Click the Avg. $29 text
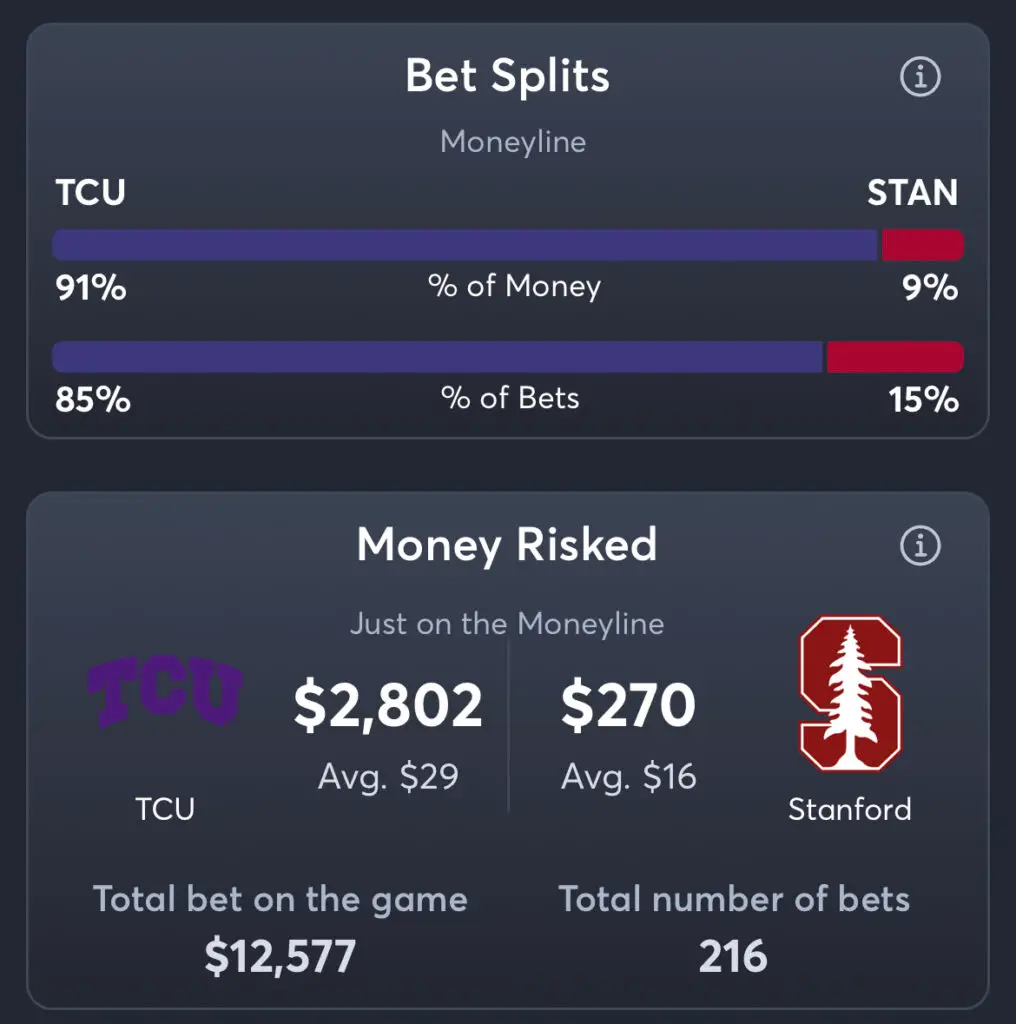 [388, 776]
